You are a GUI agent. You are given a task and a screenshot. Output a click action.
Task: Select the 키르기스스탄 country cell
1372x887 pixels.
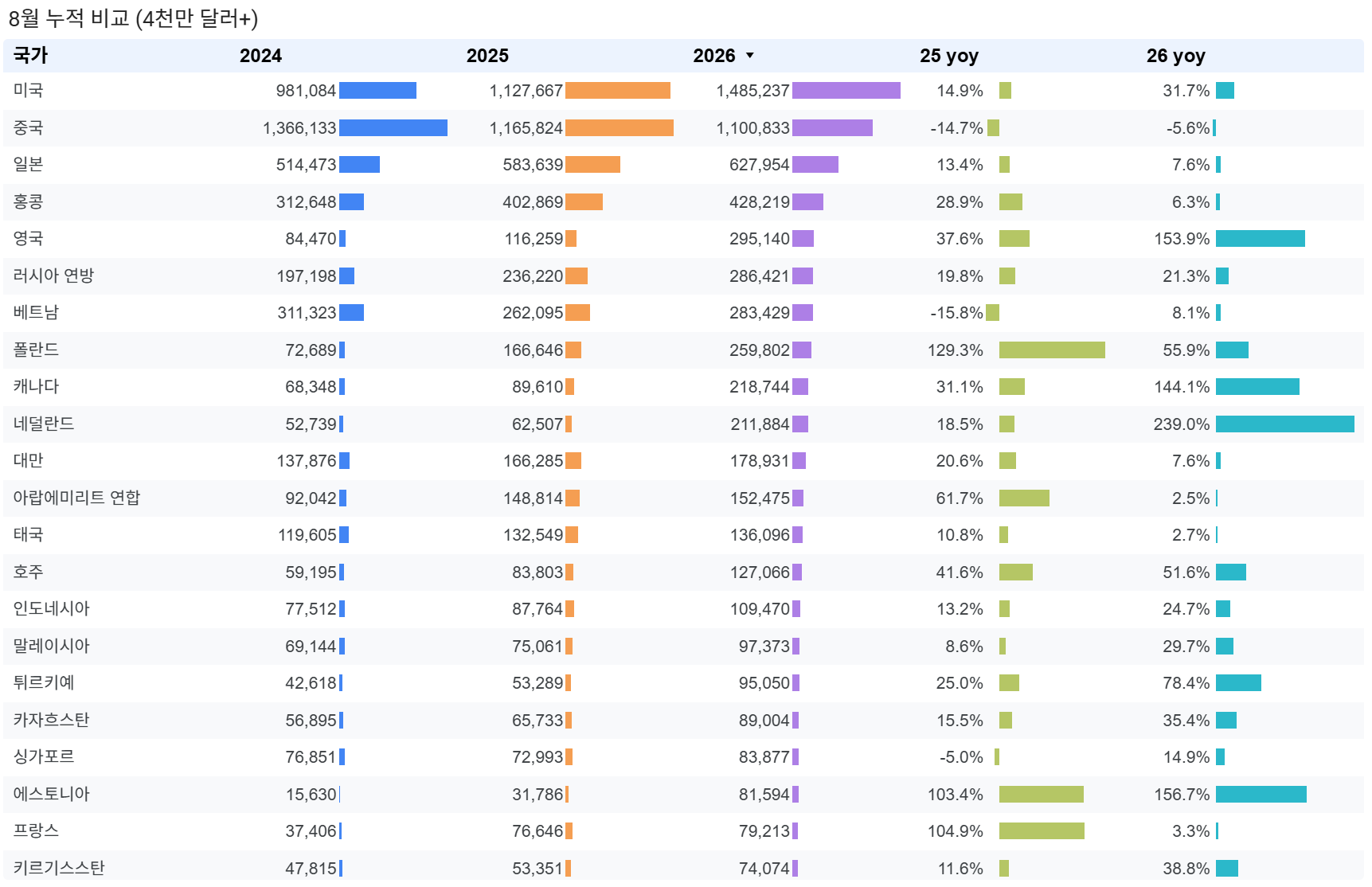(60, 868)
